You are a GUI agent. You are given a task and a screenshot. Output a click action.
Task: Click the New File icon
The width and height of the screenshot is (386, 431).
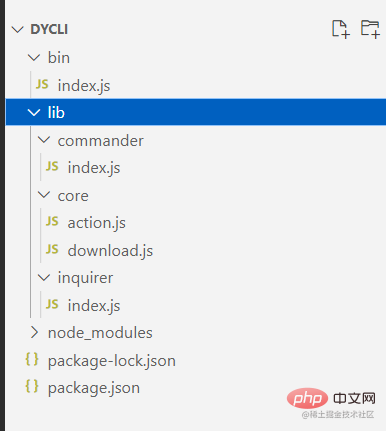pyautogui.click(x=341, y=29)
